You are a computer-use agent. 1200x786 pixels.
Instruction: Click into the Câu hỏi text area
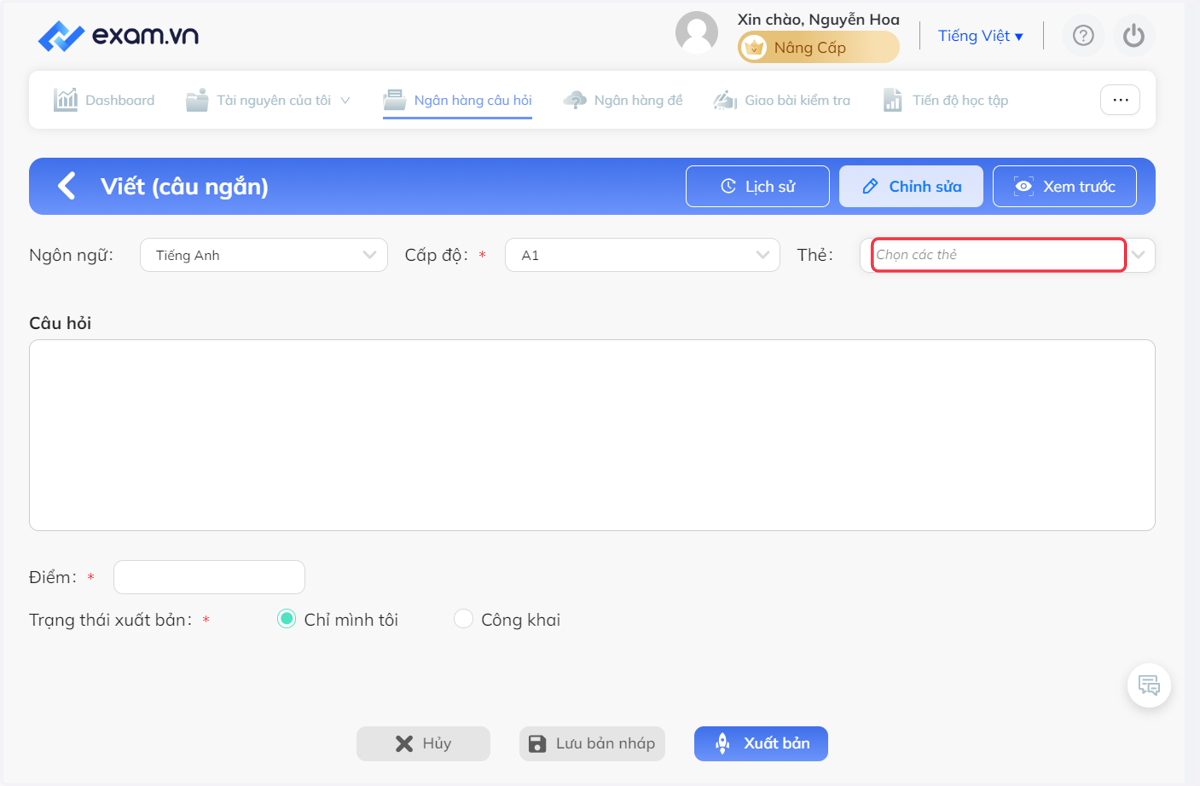pyautogui.click(x=592, y=435)
